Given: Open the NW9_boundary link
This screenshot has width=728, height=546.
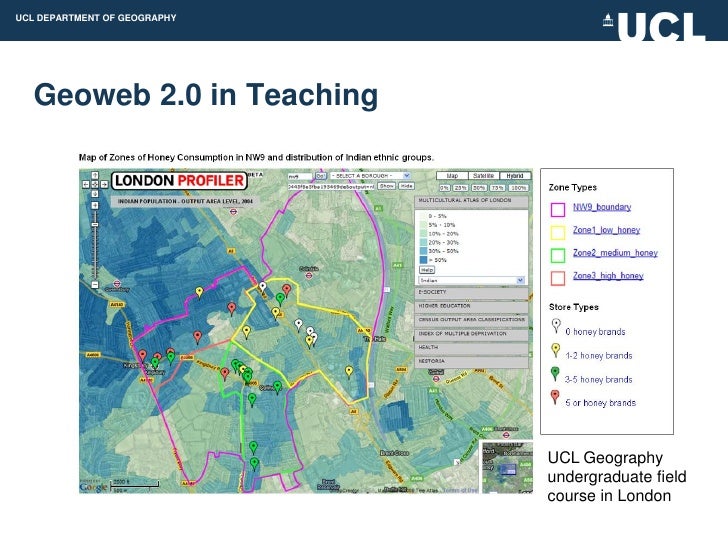Looking at the screenshot, I should click(602, 207).
